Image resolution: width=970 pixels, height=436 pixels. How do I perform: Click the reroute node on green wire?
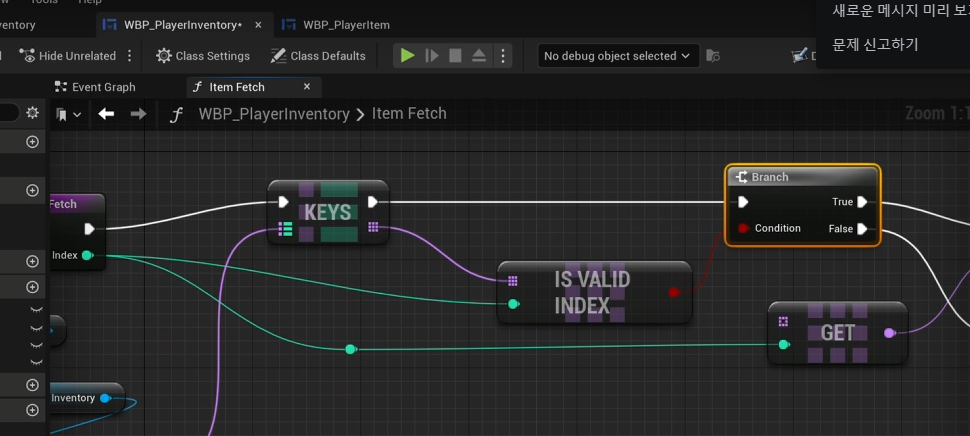(x=351, y=349)
